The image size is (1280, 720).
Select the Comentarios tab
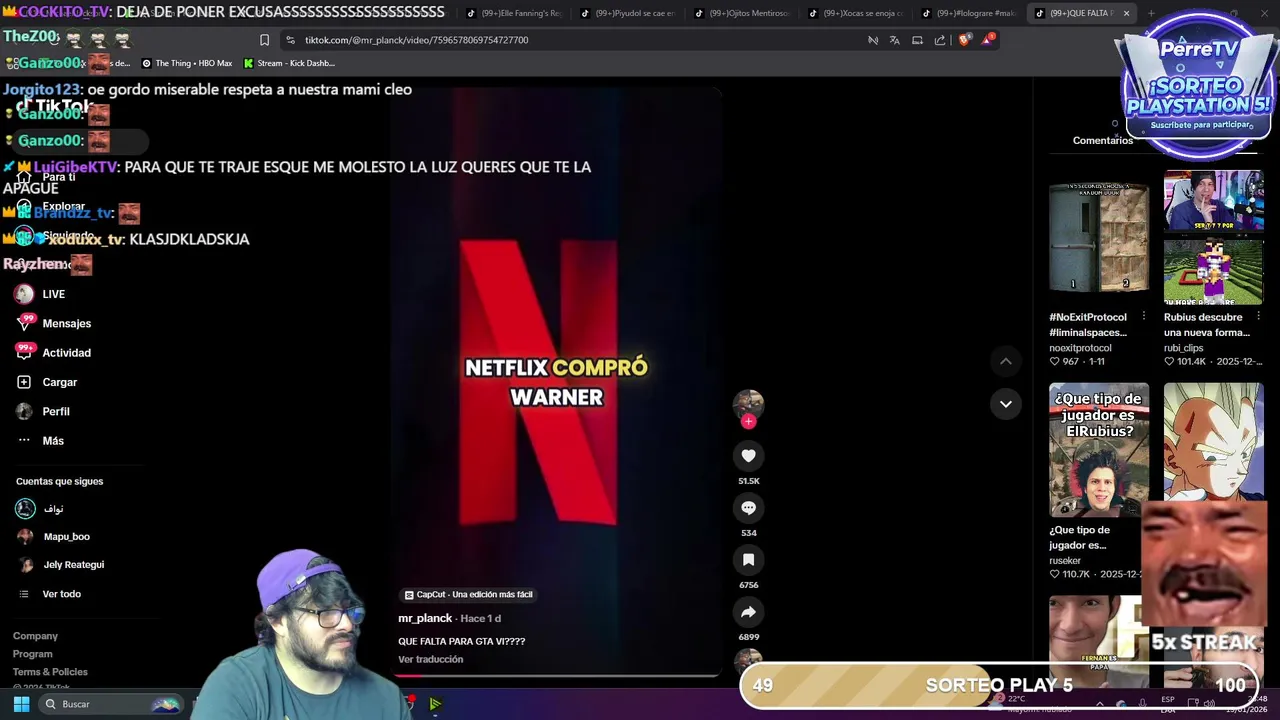1103,141
